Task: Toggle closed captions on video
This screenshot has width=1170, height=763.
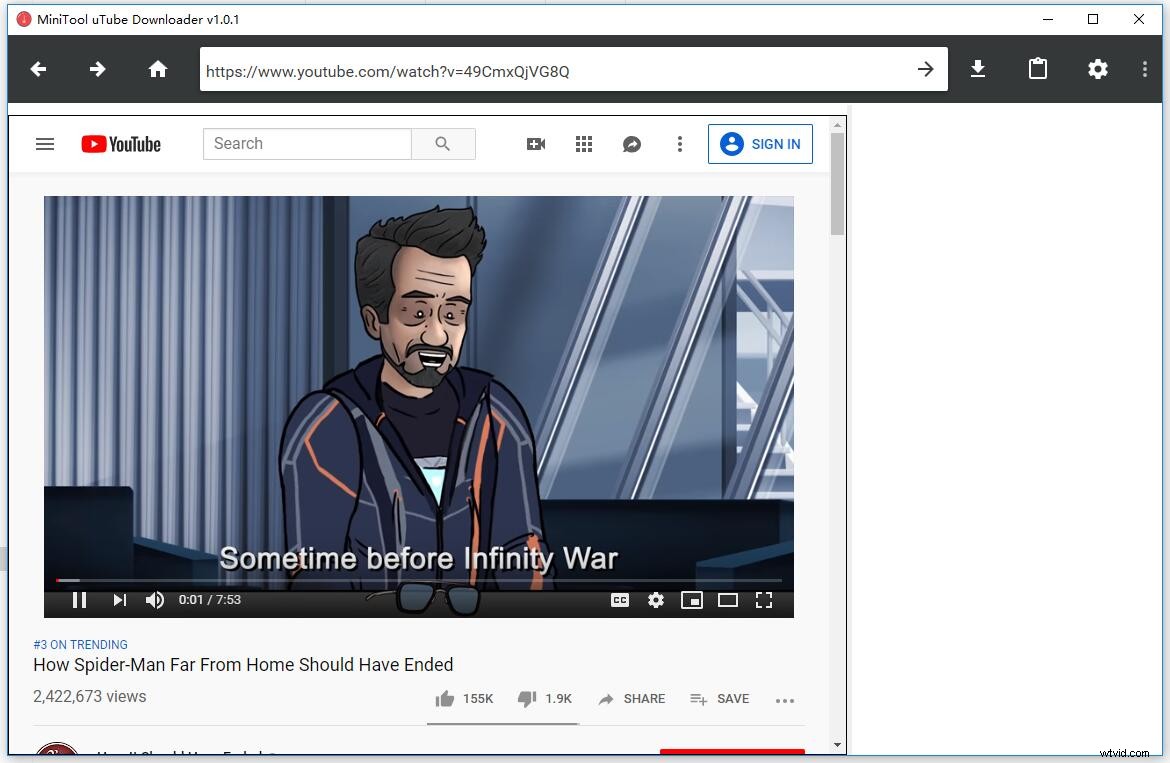Action: click(x=620, y=600)
